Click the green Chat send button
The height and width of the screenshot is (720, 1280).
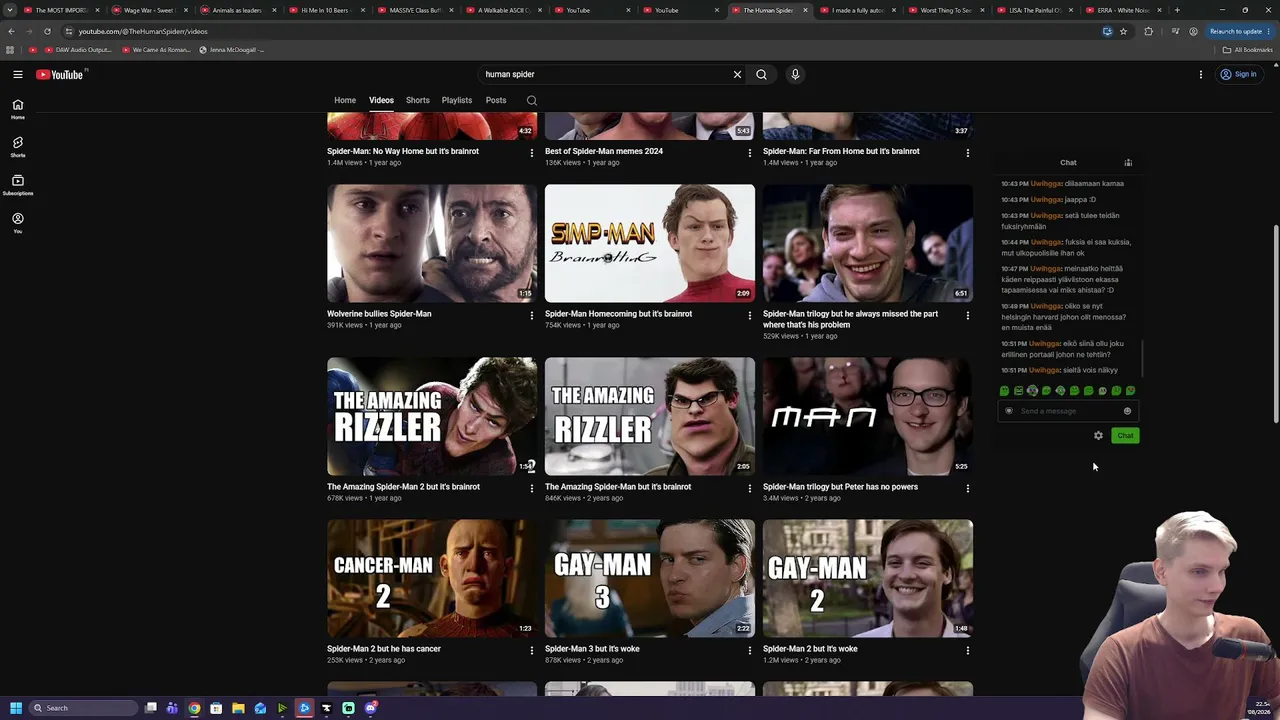coord(1125,436)
